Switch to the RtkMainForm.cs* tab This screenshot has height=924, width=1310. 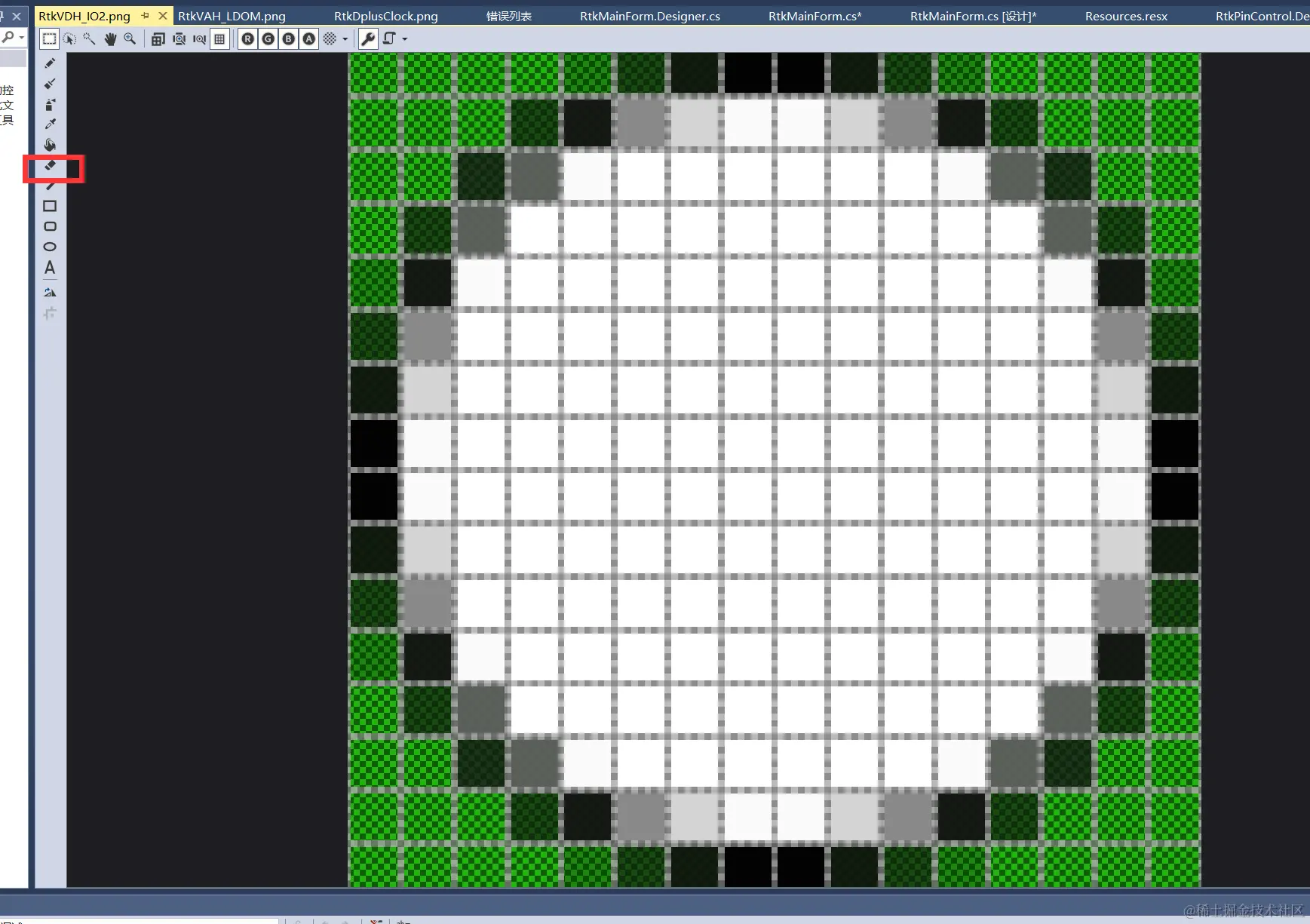click(815, 16)
